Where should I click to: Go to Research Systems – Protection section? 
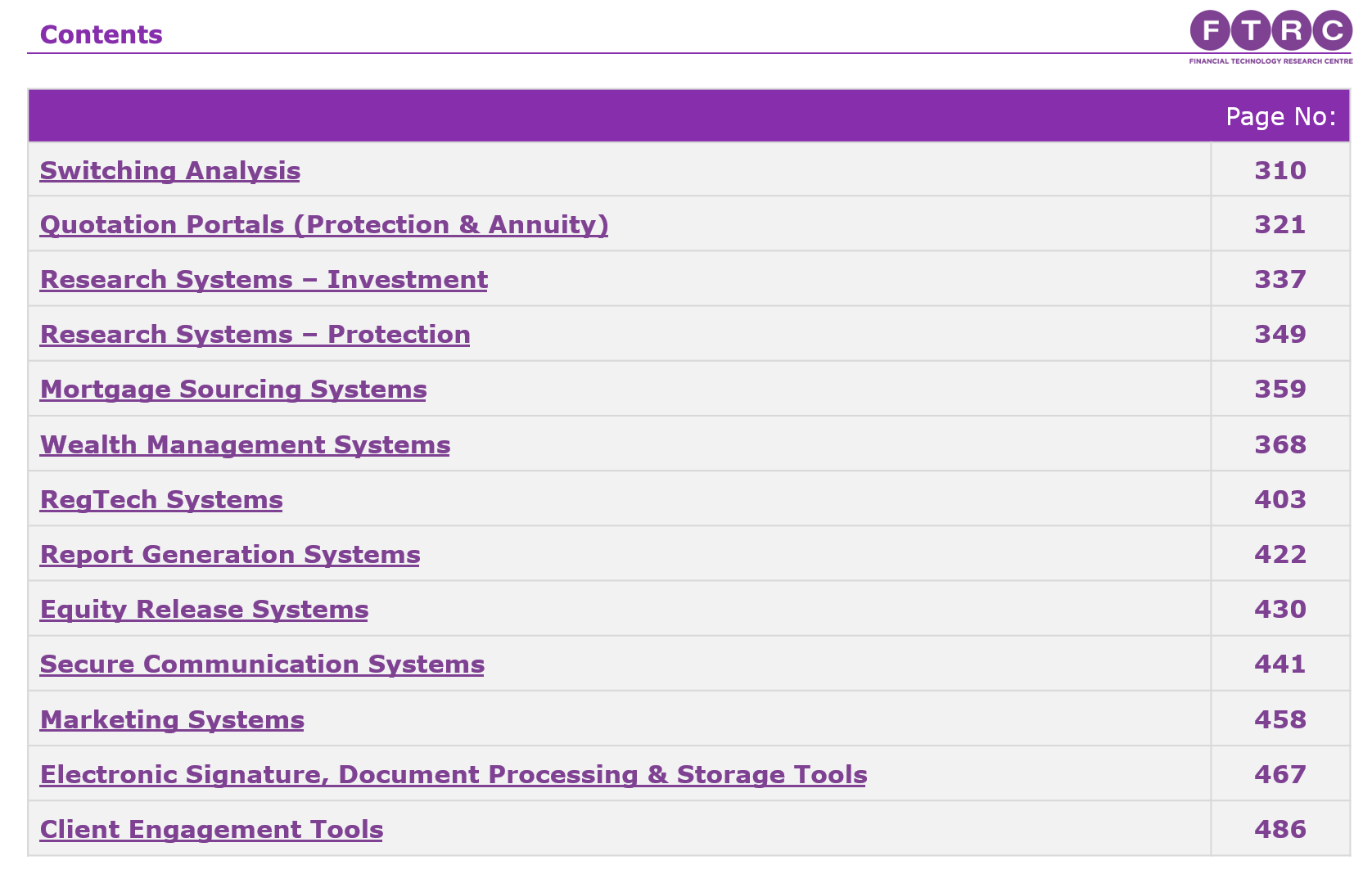255,334
